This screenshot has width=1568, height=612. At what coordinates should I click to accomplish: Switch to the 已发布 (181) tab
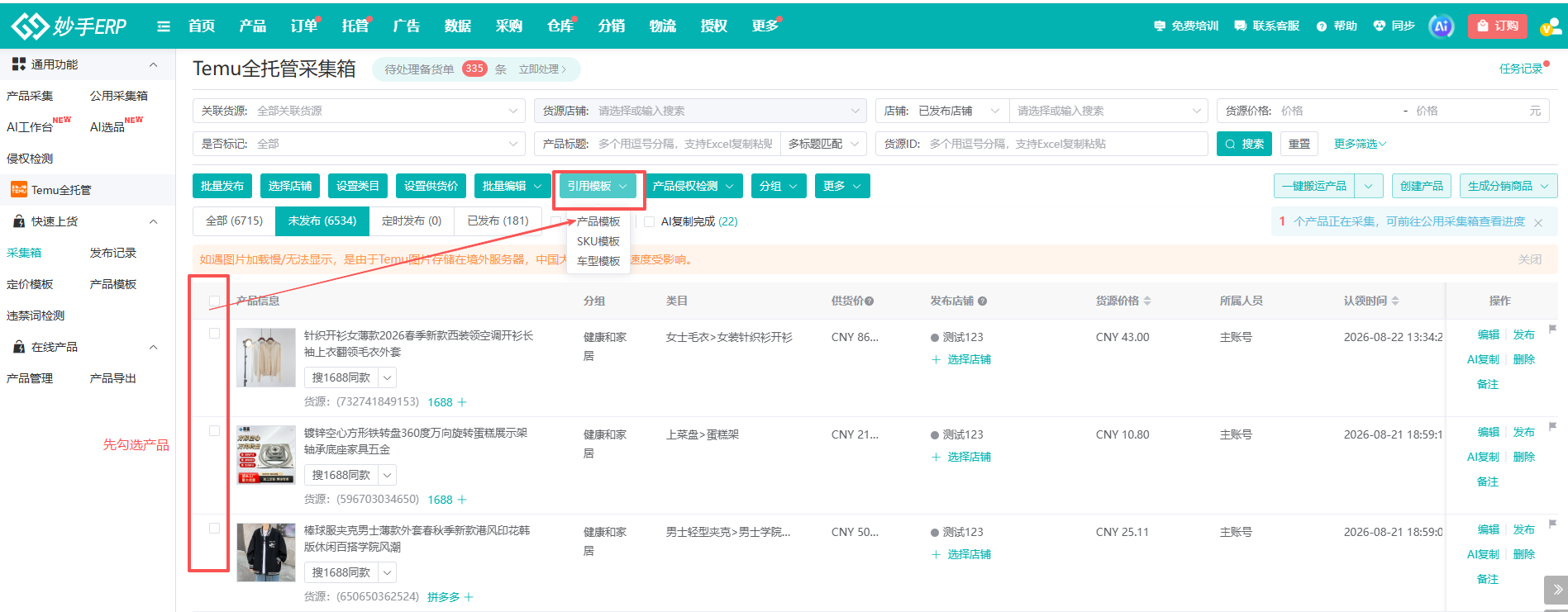click(498, 221)
